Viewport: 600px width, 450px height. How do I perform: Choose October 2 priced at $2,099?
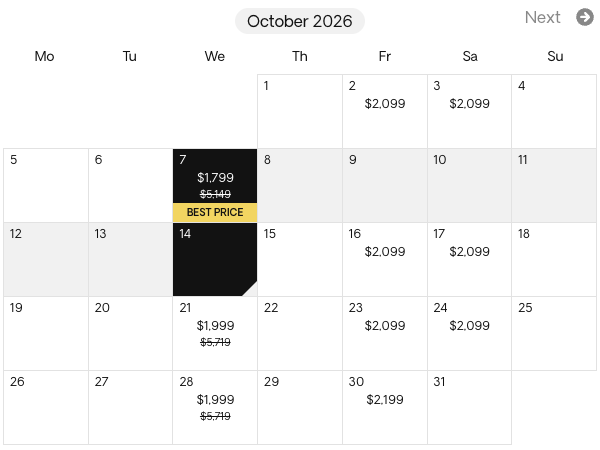tap(385, 111)
